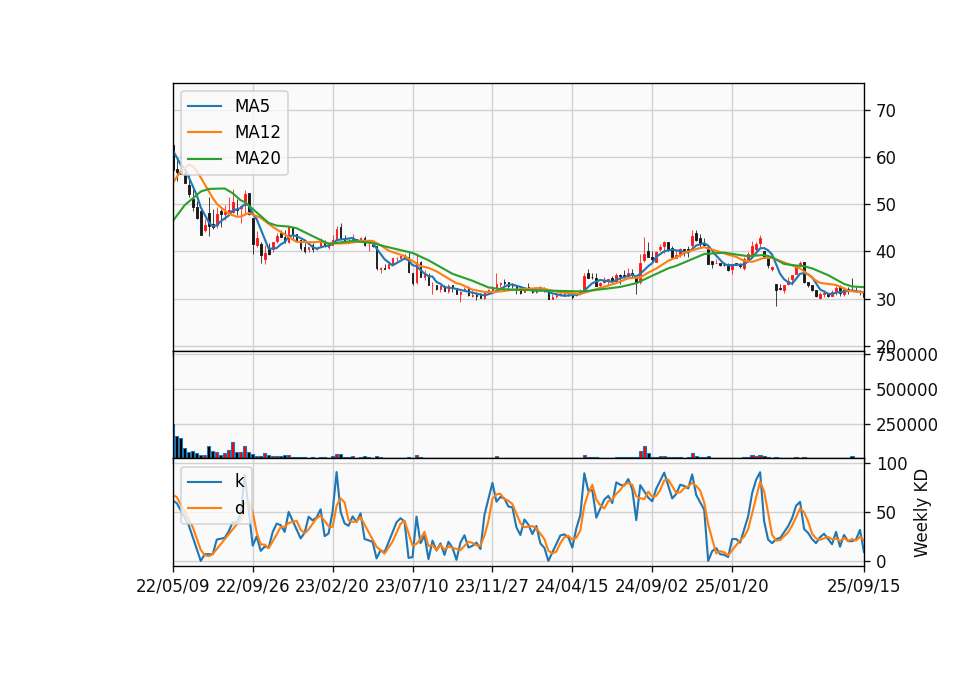Click the 25/01/20 date label
The width and height of the screenshot is (960, 690).
tap(732, 586)
